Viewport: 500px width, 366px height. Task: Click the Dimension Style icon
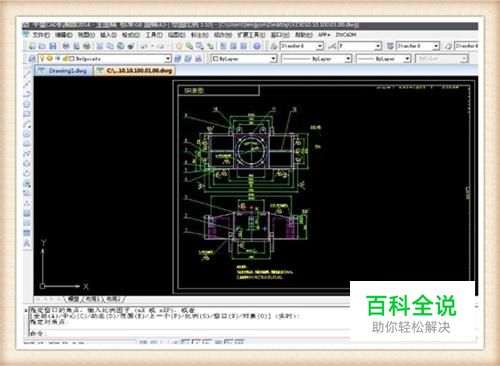coord(332,46)
